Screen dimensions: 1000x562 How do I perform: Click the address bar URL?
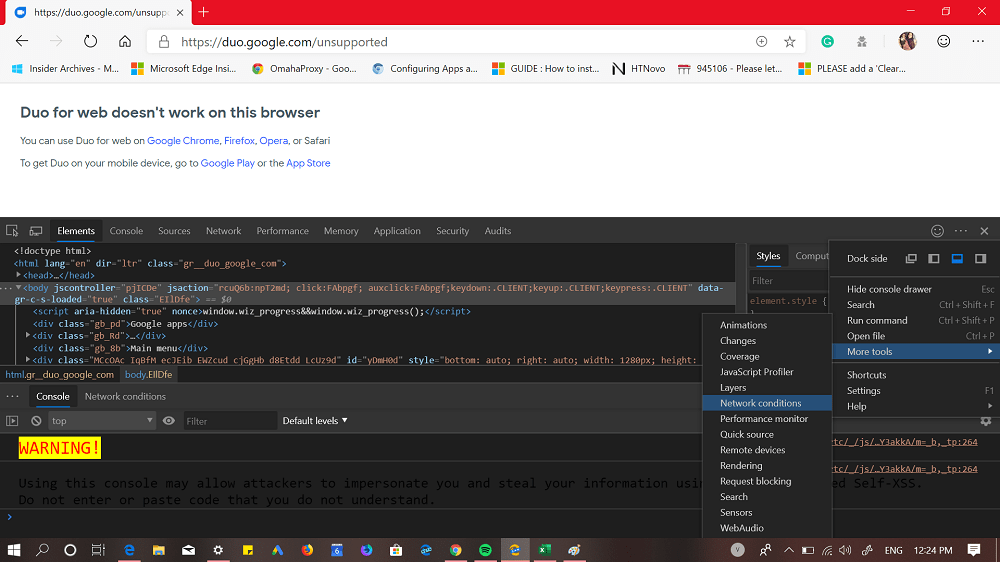click(x=284, y=42)
